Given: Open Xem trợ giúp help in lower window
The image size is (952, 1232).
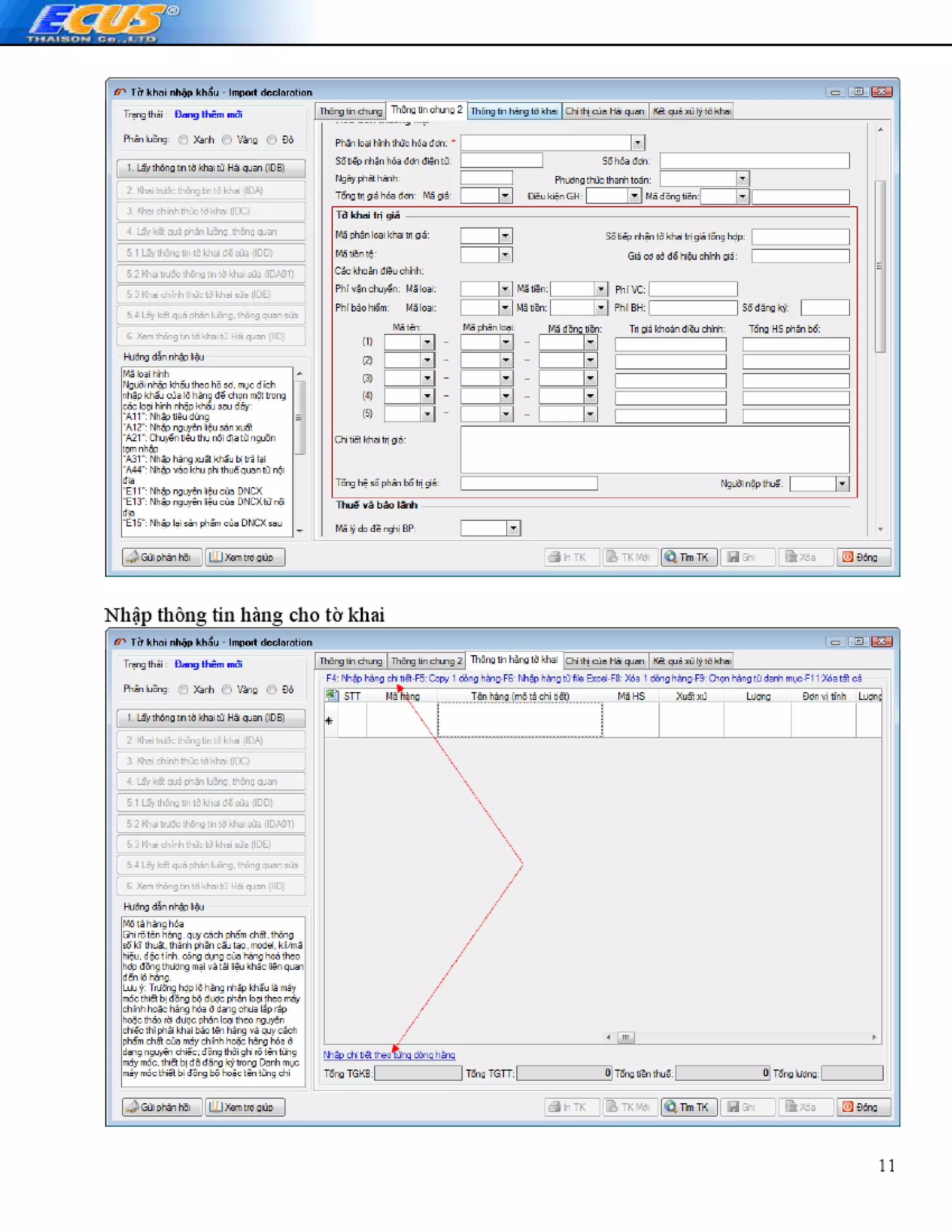Looking at the screenshot, I should pos(245,1107).
